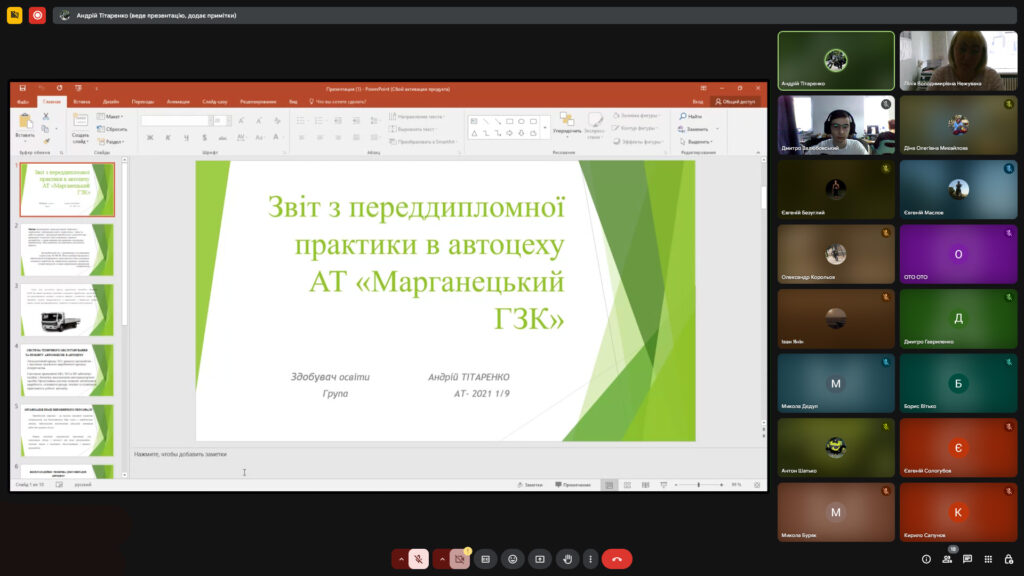1024x576 pixels.
Task: Click Примечания comments button in status bar
Action: pos(573,485)
